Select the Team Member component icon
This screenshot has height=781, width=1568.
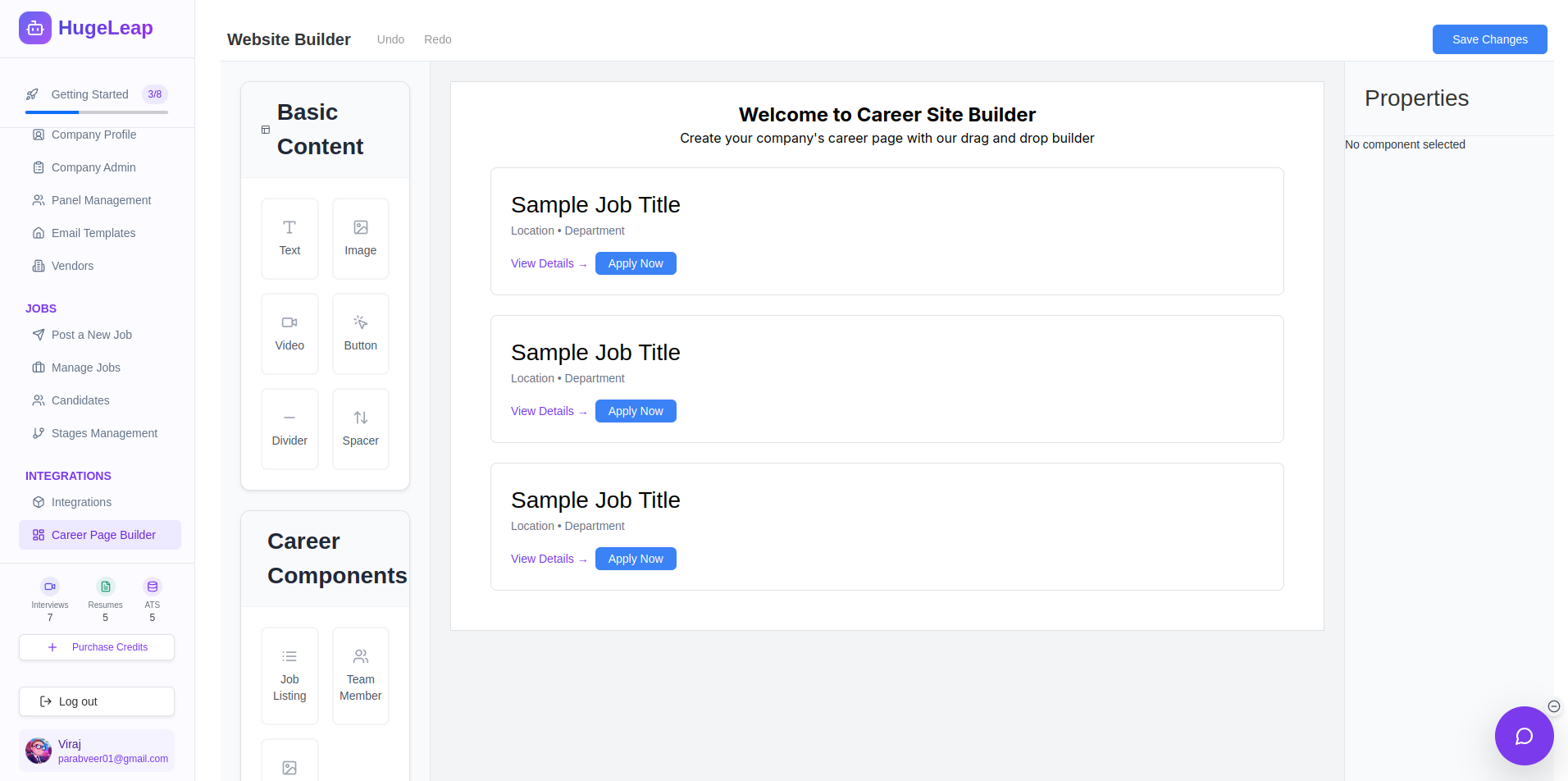click(360, 656)
